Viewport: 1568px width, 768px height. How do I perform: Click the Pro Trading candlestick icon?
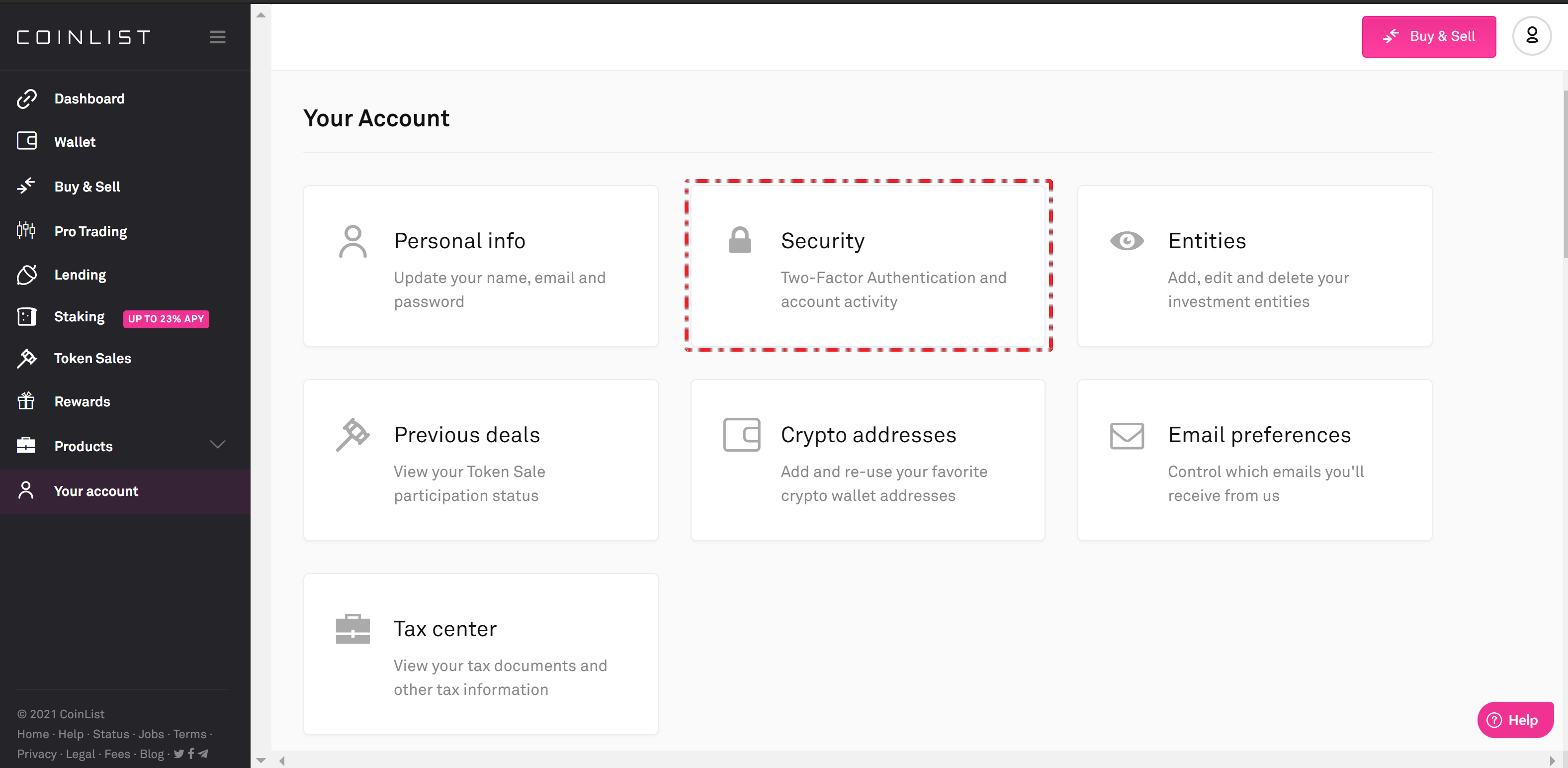26,231
